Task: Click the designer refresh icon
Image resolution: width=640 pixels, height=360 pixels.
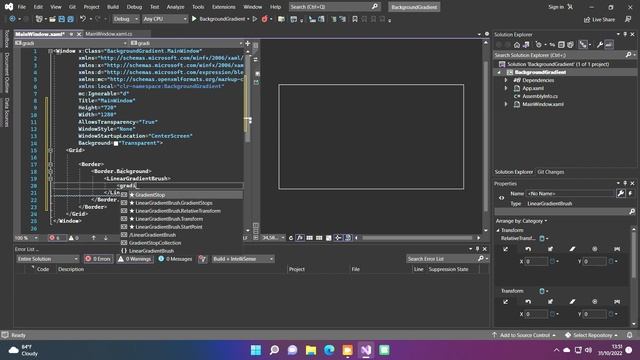Action: [x=291, y=238]
